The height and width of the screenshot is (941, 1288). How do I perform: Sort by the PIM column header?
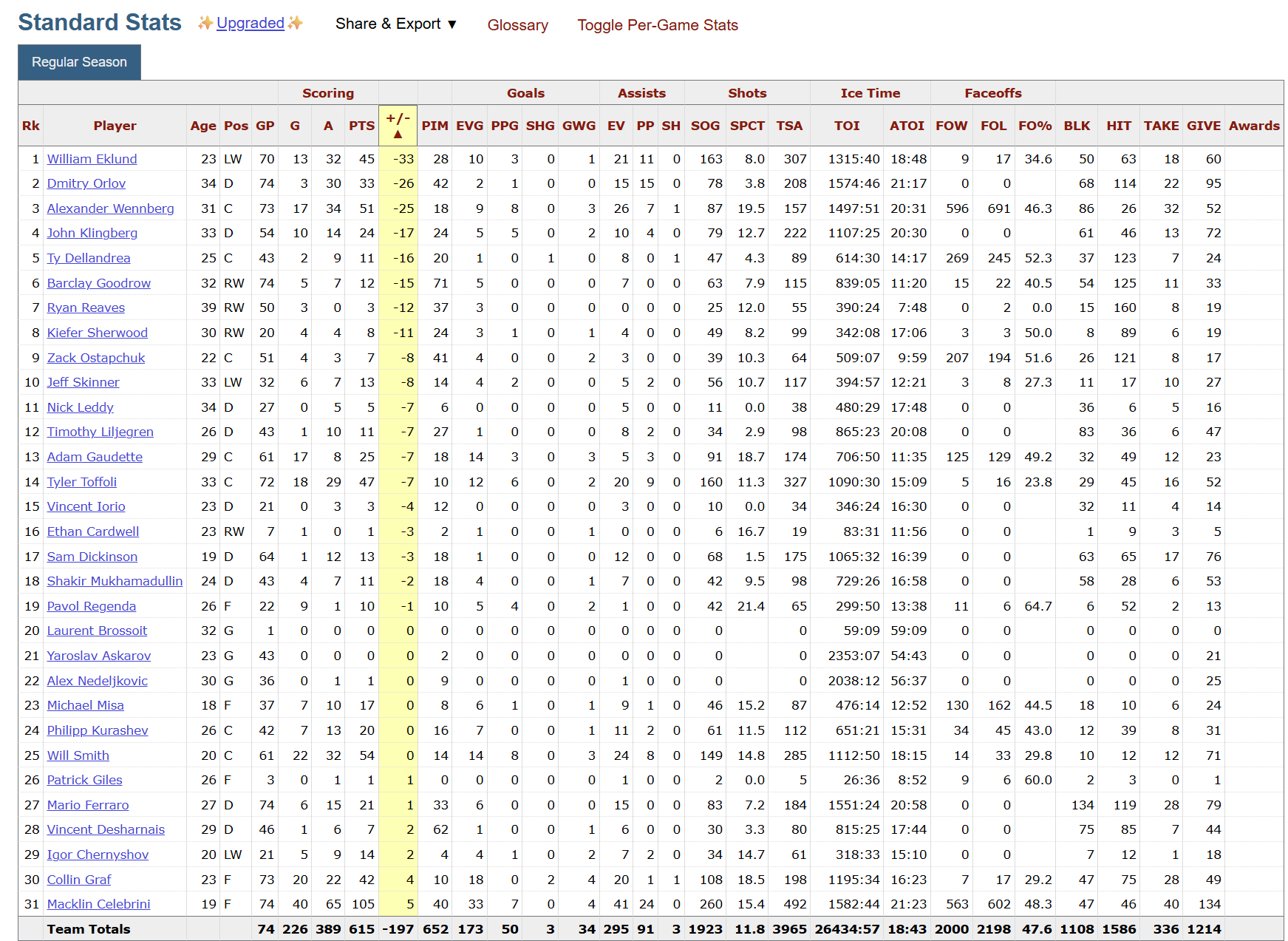pos(435,126)
